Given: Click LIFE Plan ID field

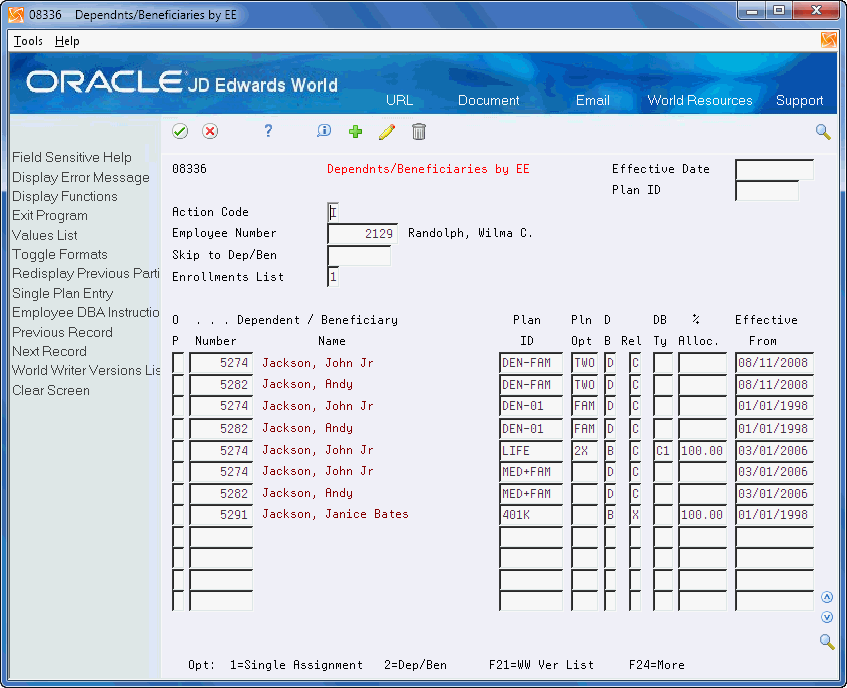Looking at the screenshot, I should click(530, 450).
